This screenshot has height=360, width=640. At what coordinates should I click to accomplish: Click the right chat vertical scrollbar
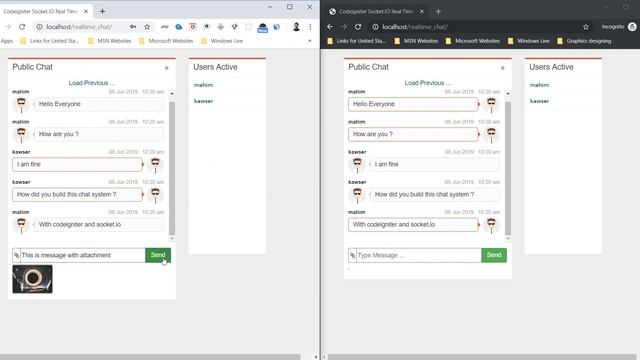[508, 168]
